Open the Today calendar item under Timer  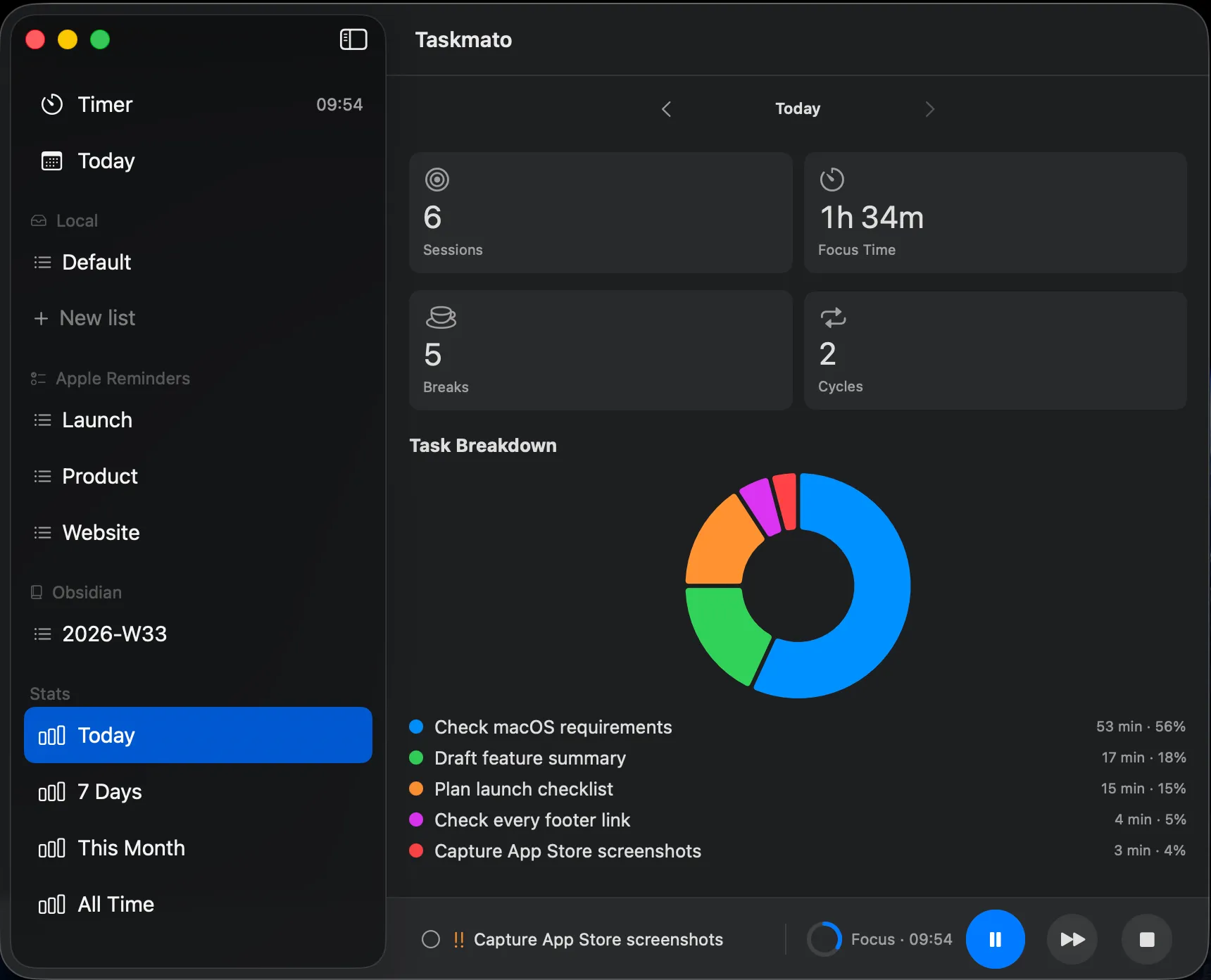[x=199, y=161]
